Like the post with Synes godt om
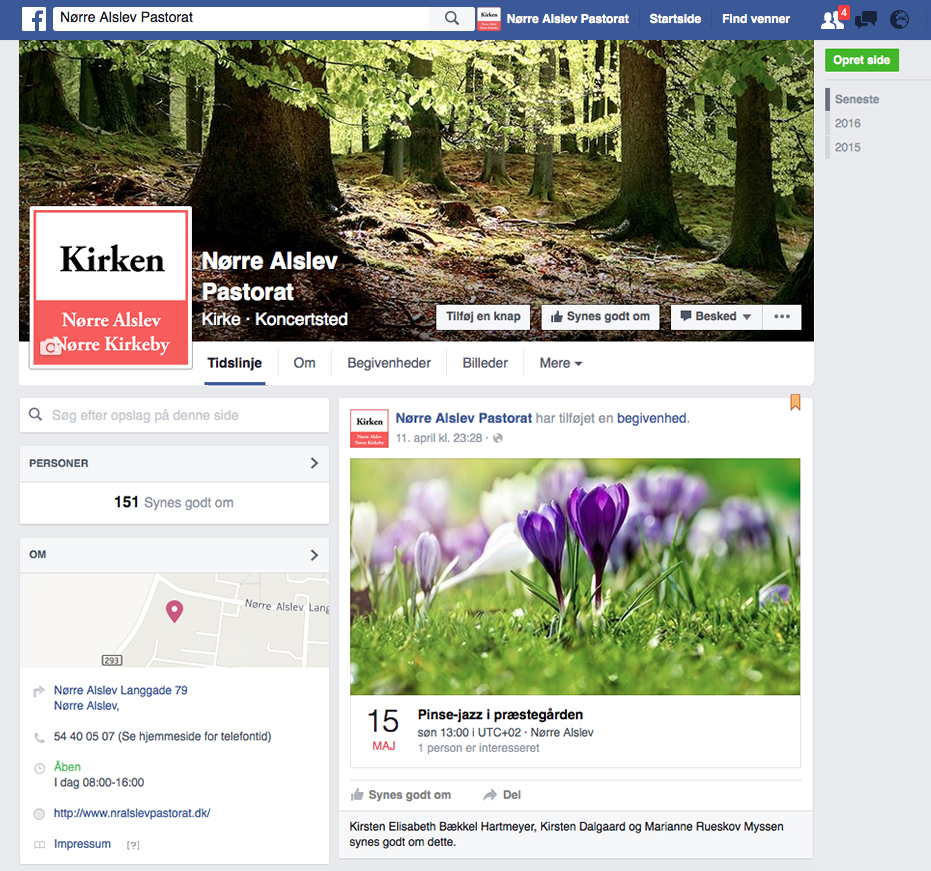 click(401, 794)
